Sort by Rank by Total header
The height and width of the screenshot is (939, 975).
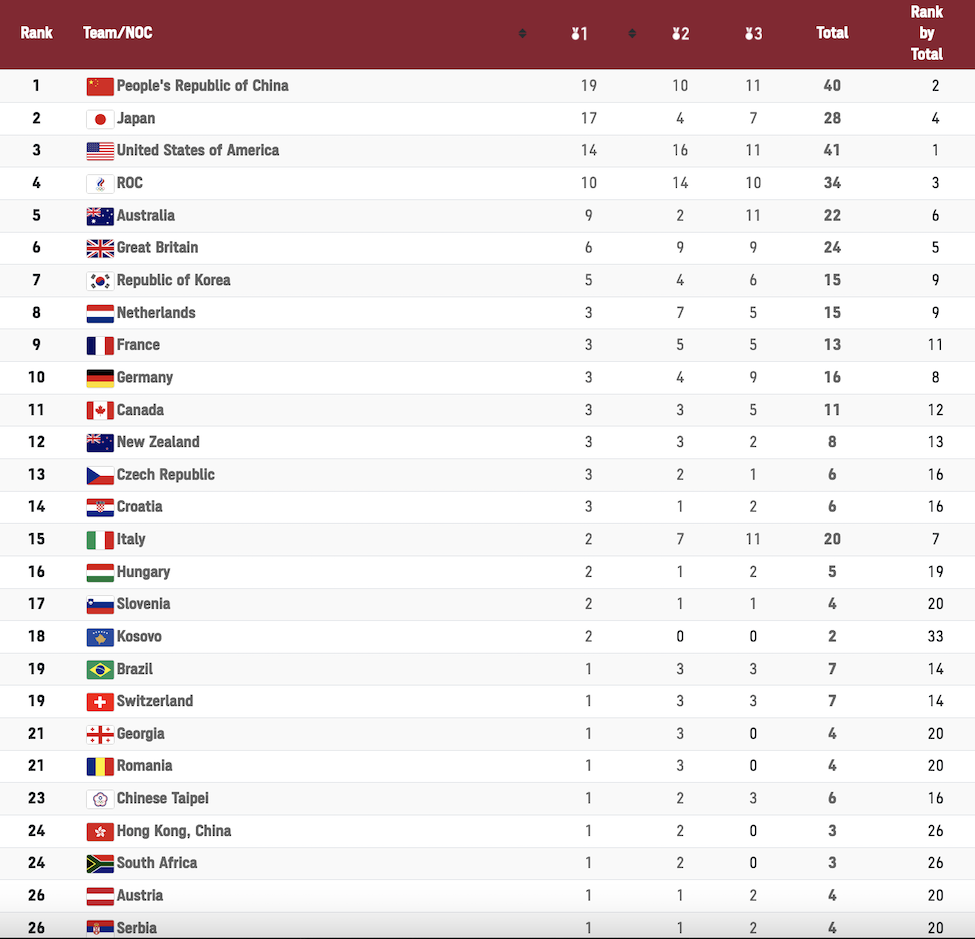pyautogui.click(x=926, y=33)
